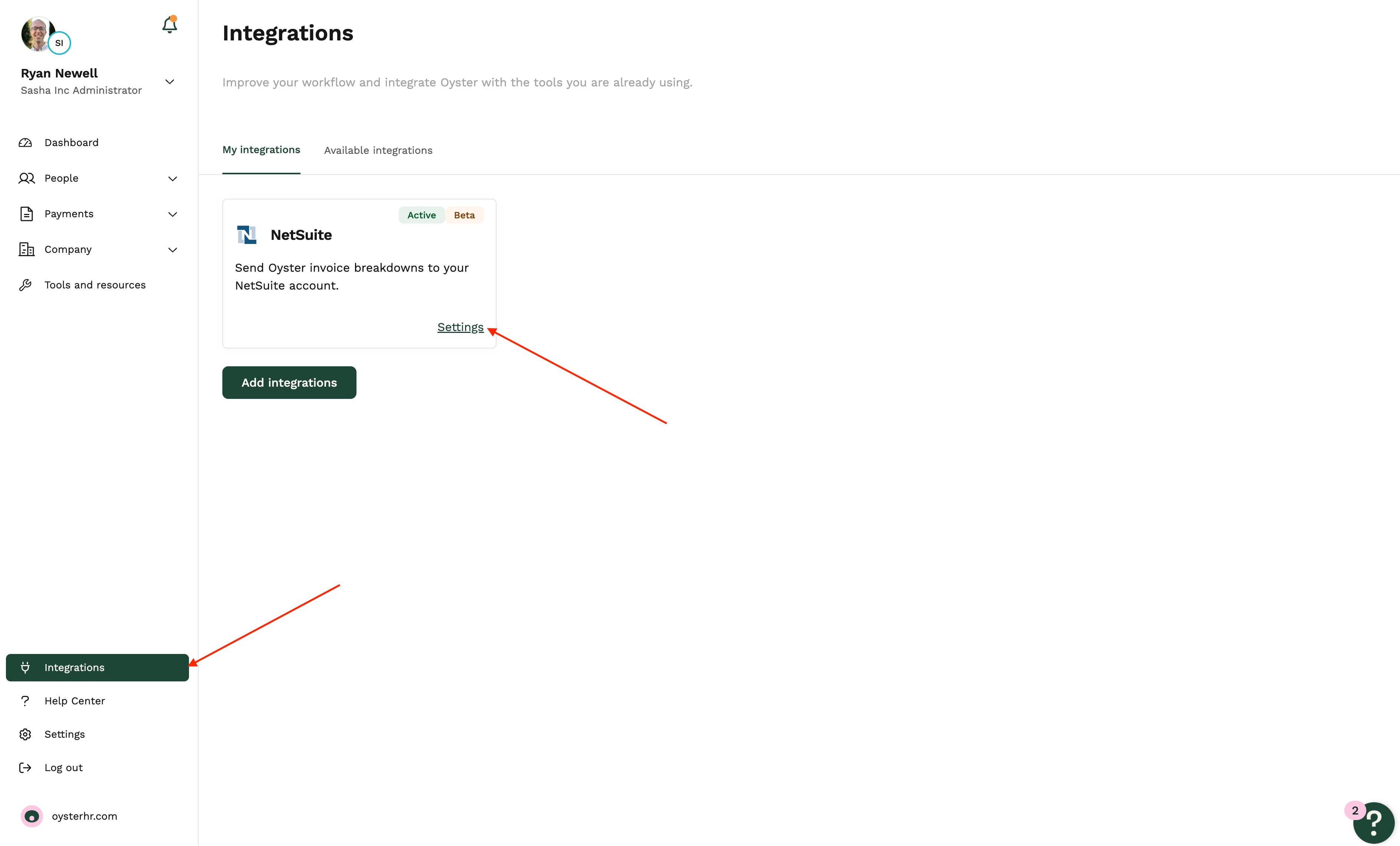This screenshot has height=846, width=1400.
Task: Switch to Available integrations tab
Action: pyautogui.click(x=378, y=150)
